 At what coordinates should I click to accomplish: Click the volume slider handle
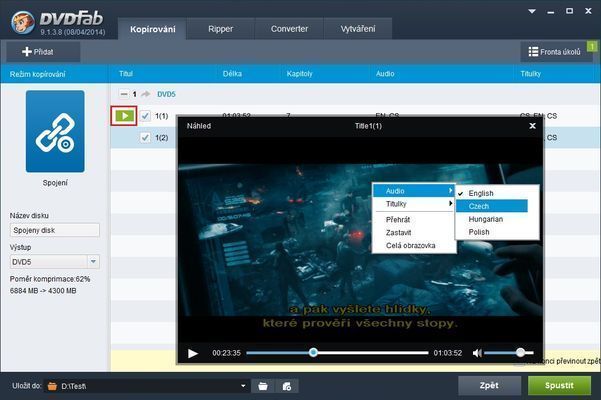(520, 352)
